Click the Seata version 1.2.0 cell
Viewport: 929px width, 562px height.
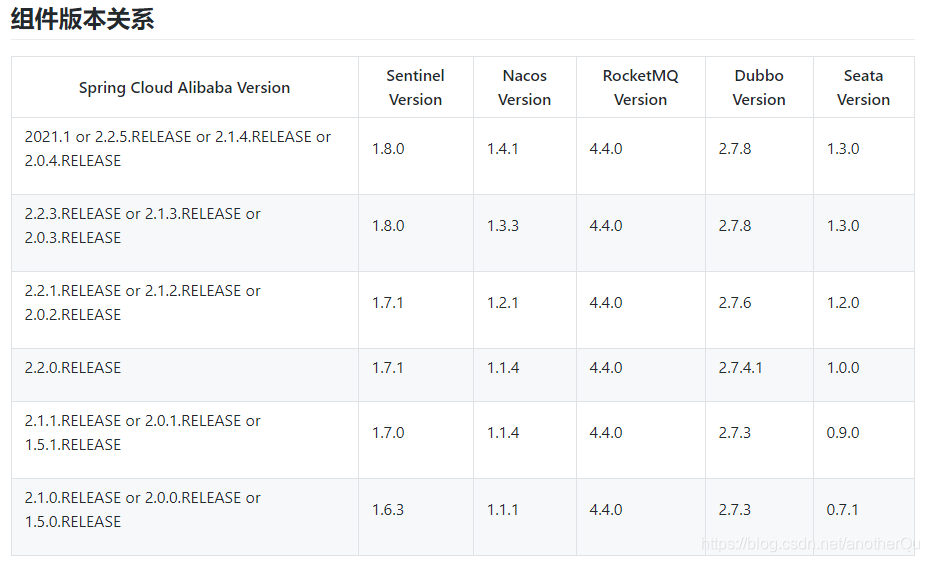pos(863,310)
